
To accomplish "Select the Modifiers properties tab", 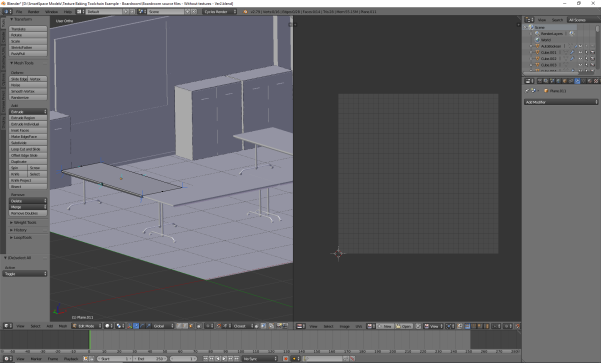I will coord(577,81).
